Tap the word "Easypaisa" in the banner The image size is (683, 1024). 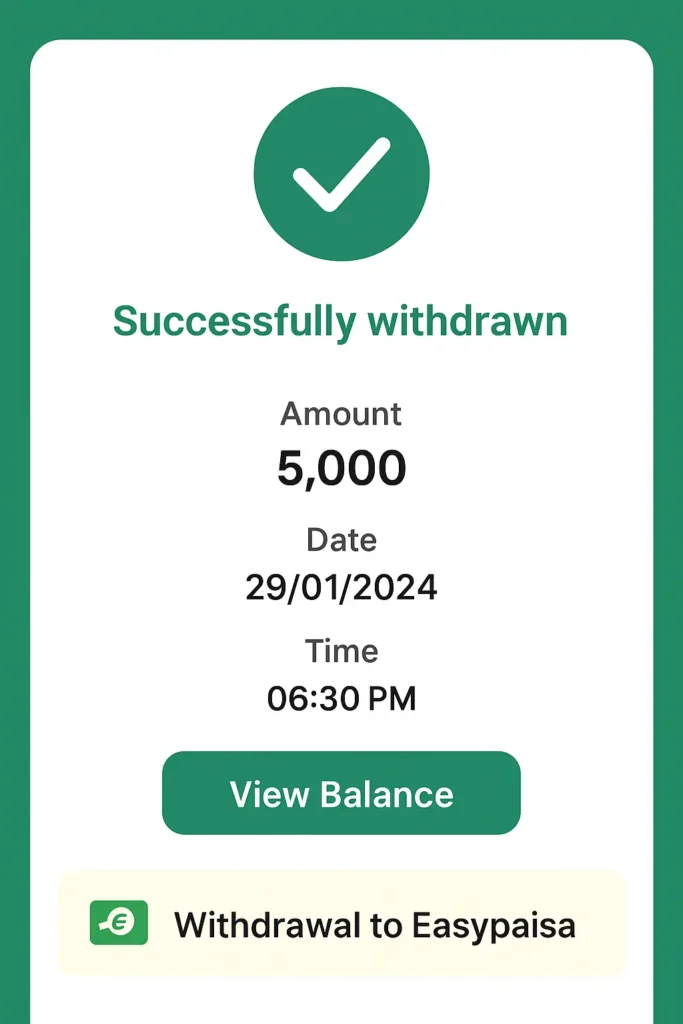coord(495,925)
